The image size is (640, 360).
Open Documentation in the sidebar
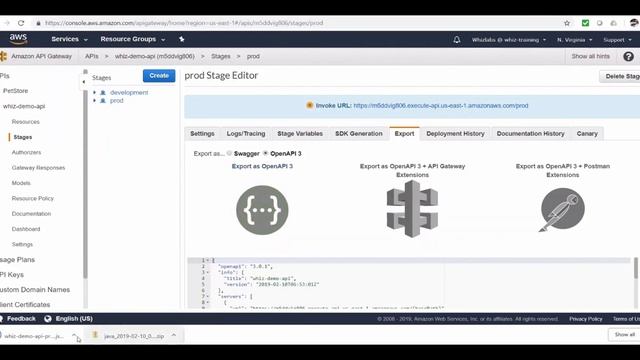point(31,213)
